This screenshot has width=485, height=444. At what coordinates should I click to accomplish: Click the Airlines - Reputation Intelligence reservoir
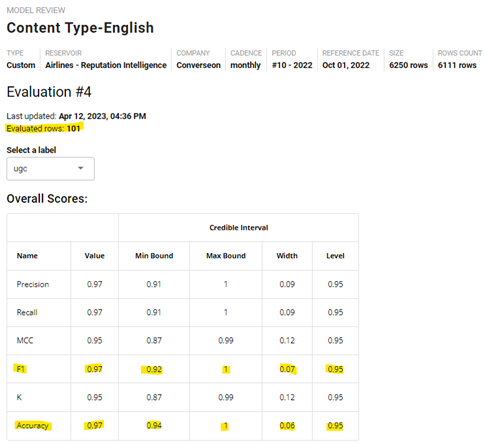pos(106,65)
